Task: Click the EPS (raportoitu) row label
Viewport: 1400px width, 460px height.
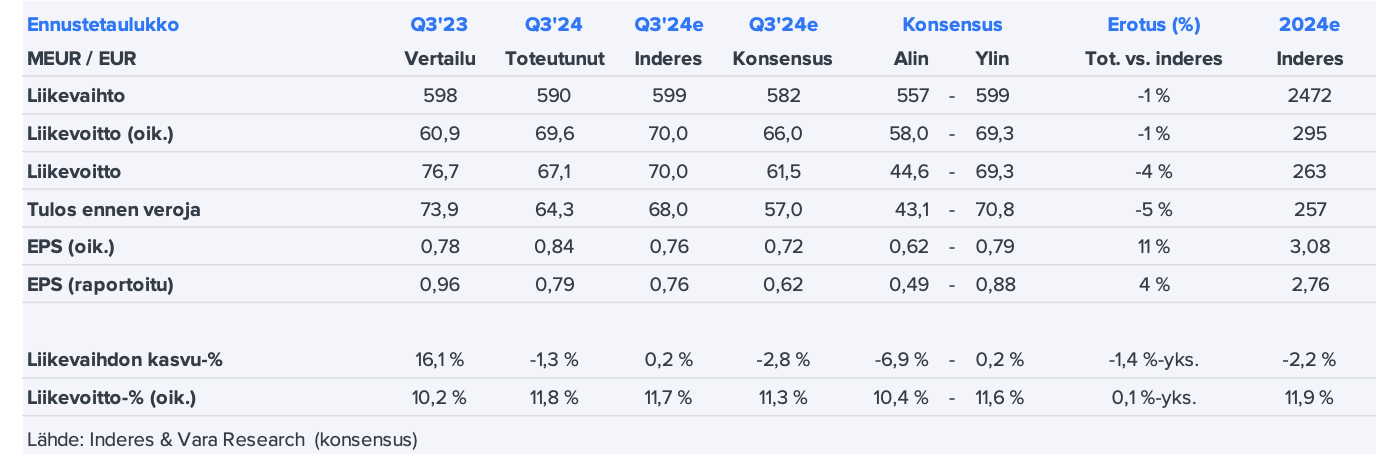Action: pyautogui.click(x=100, y=285)
